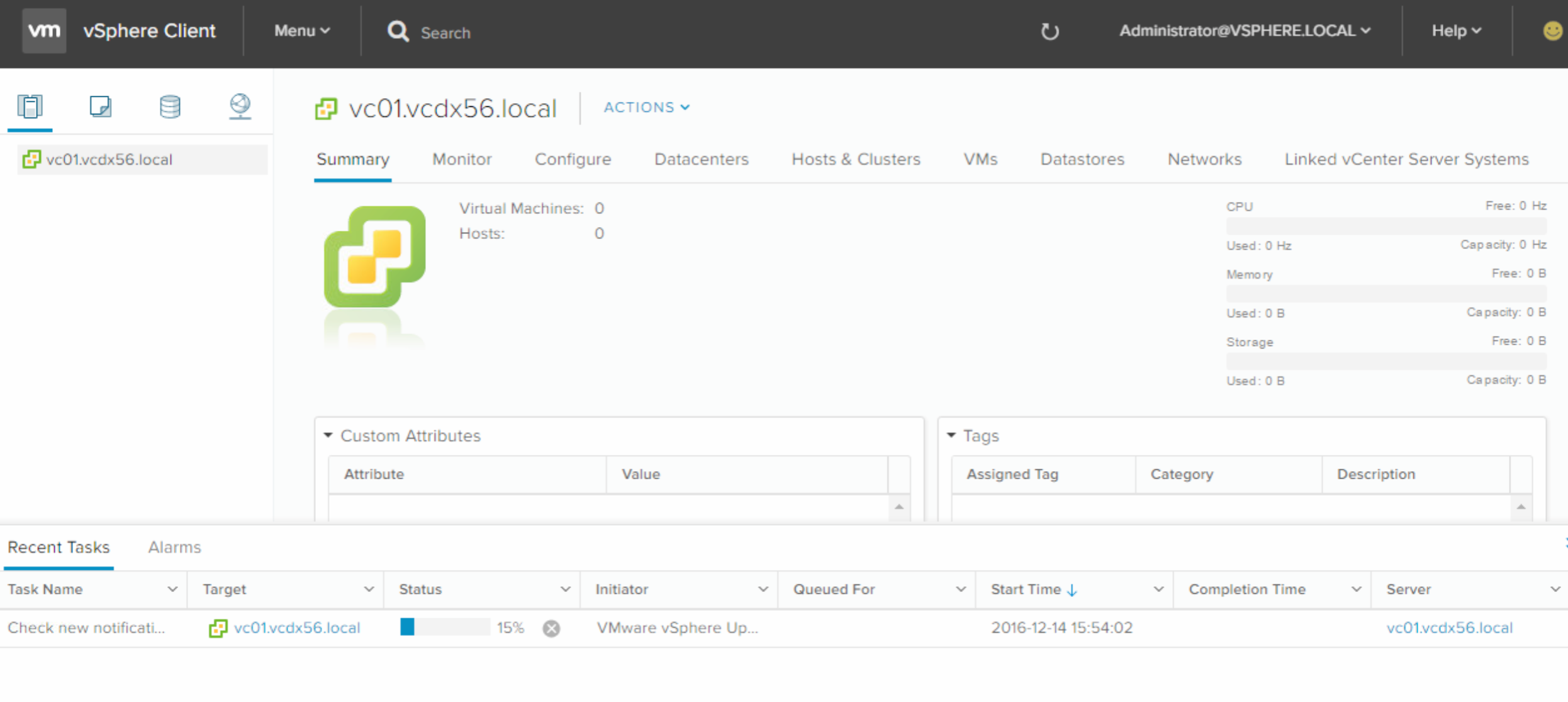The width and height of the screenshot is (1568, 702).
Task: Click the VMware vm logo
Action: [x=44, y=31]
